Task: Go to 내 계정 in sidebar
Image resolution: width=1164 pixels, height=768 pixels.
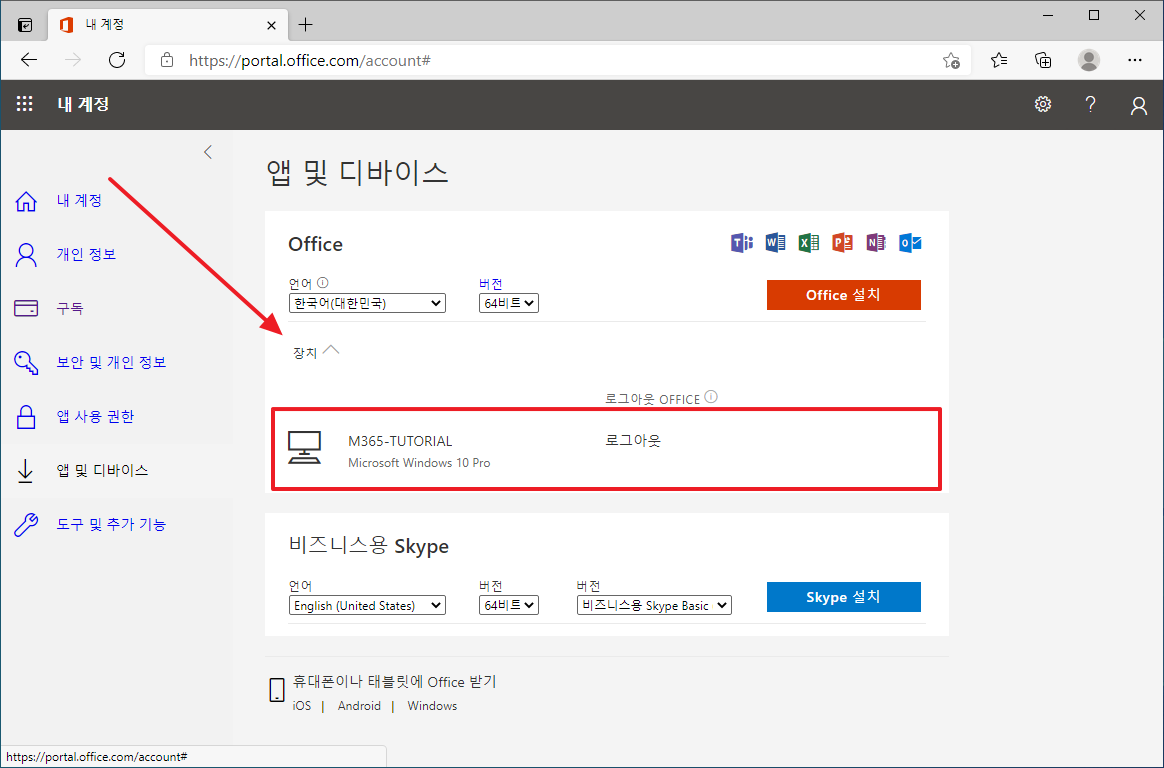Action: tap(79, 200)
